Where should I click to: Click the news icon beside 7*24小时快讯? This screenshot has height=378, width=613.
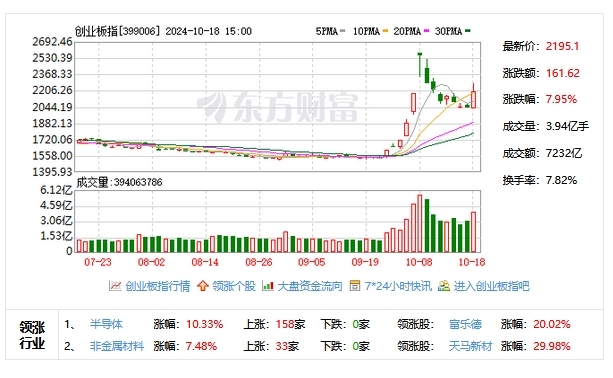355,286
